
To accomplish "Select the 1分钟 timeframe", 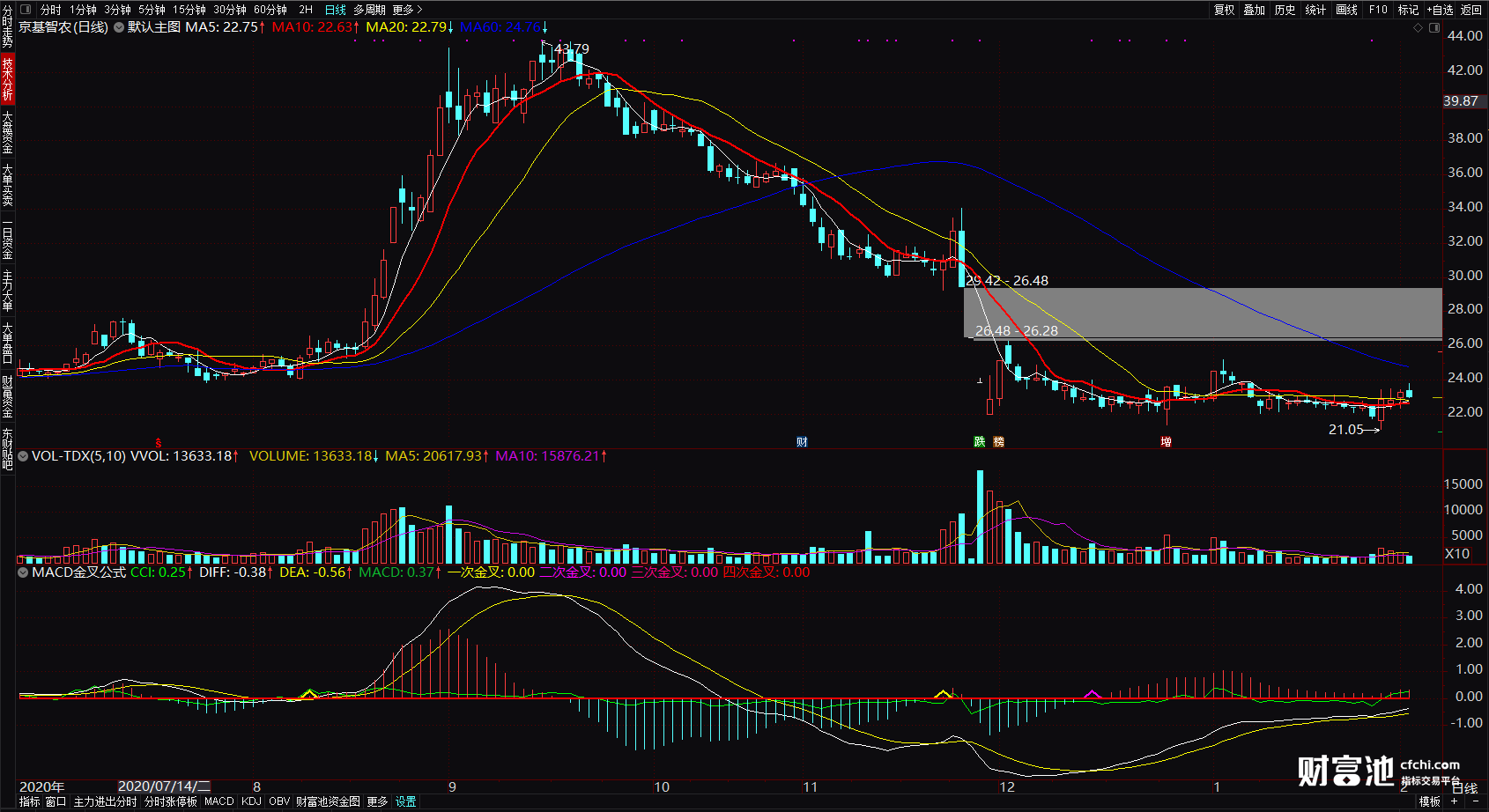I will 84,10.
